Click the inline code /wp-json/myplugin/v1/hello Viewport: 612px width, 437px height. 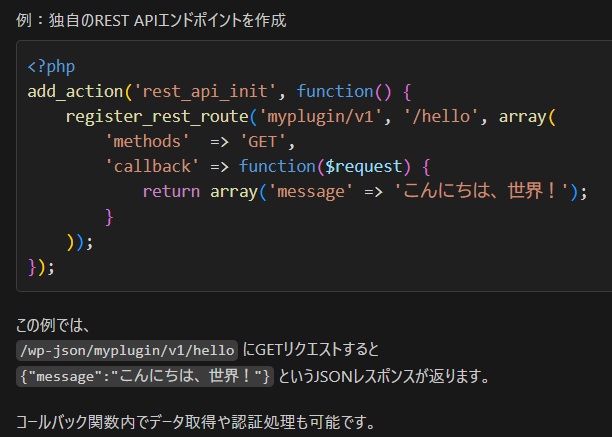pyautogui.click(x=128, y=350)
